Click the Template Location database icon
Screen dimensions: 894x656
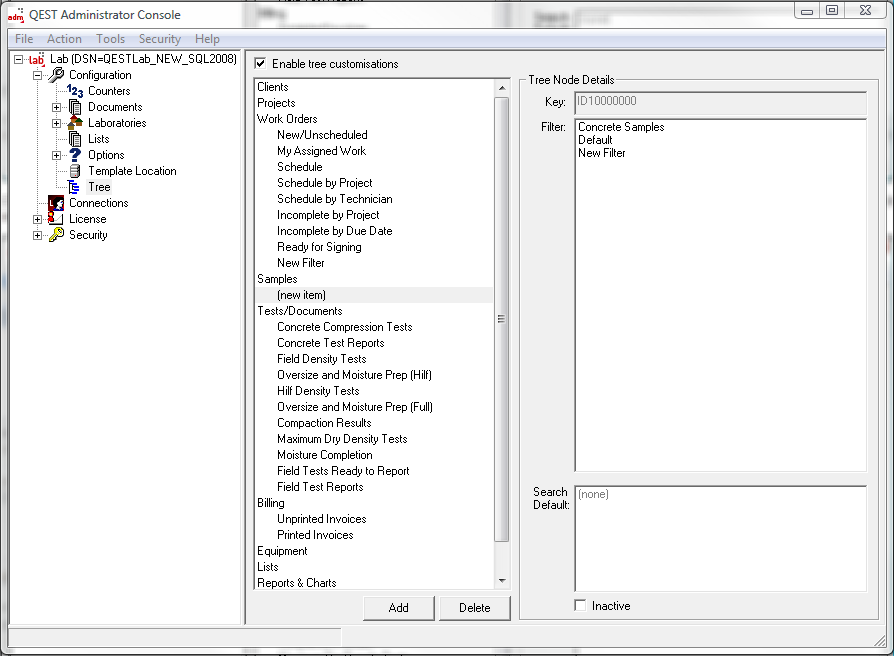tap(75, 171)
